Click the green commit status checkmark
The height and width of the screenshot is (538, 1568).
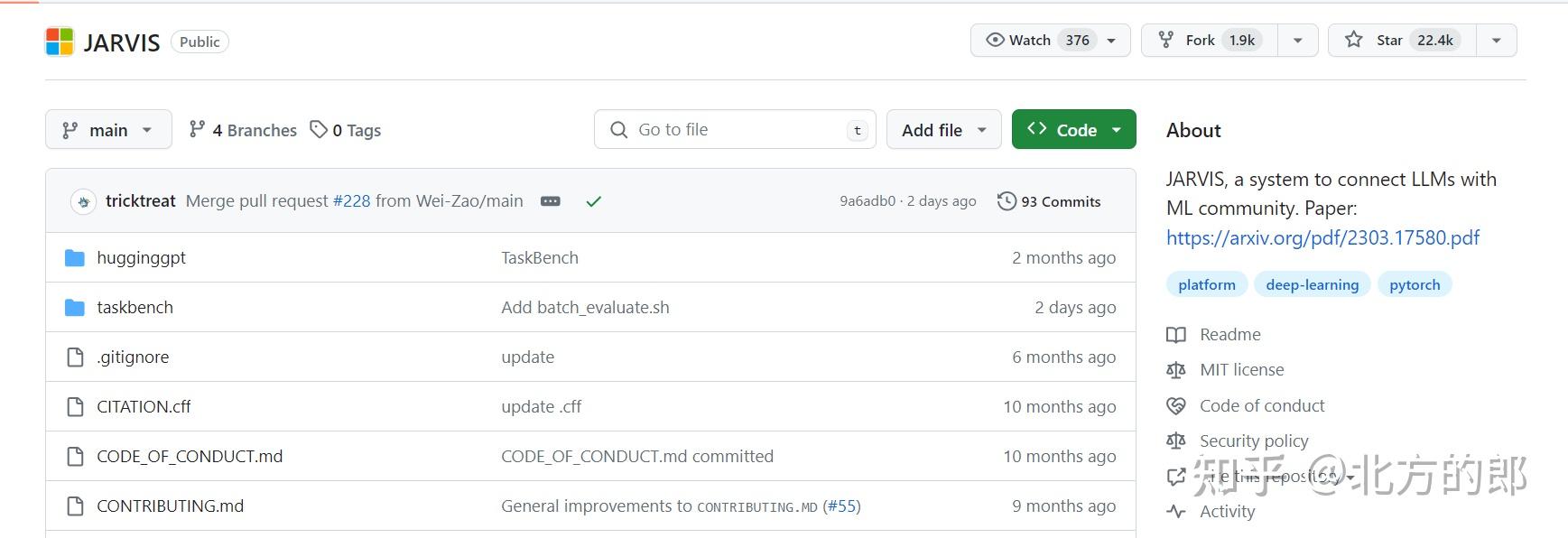pyautogui.click(x=593, y=201)
